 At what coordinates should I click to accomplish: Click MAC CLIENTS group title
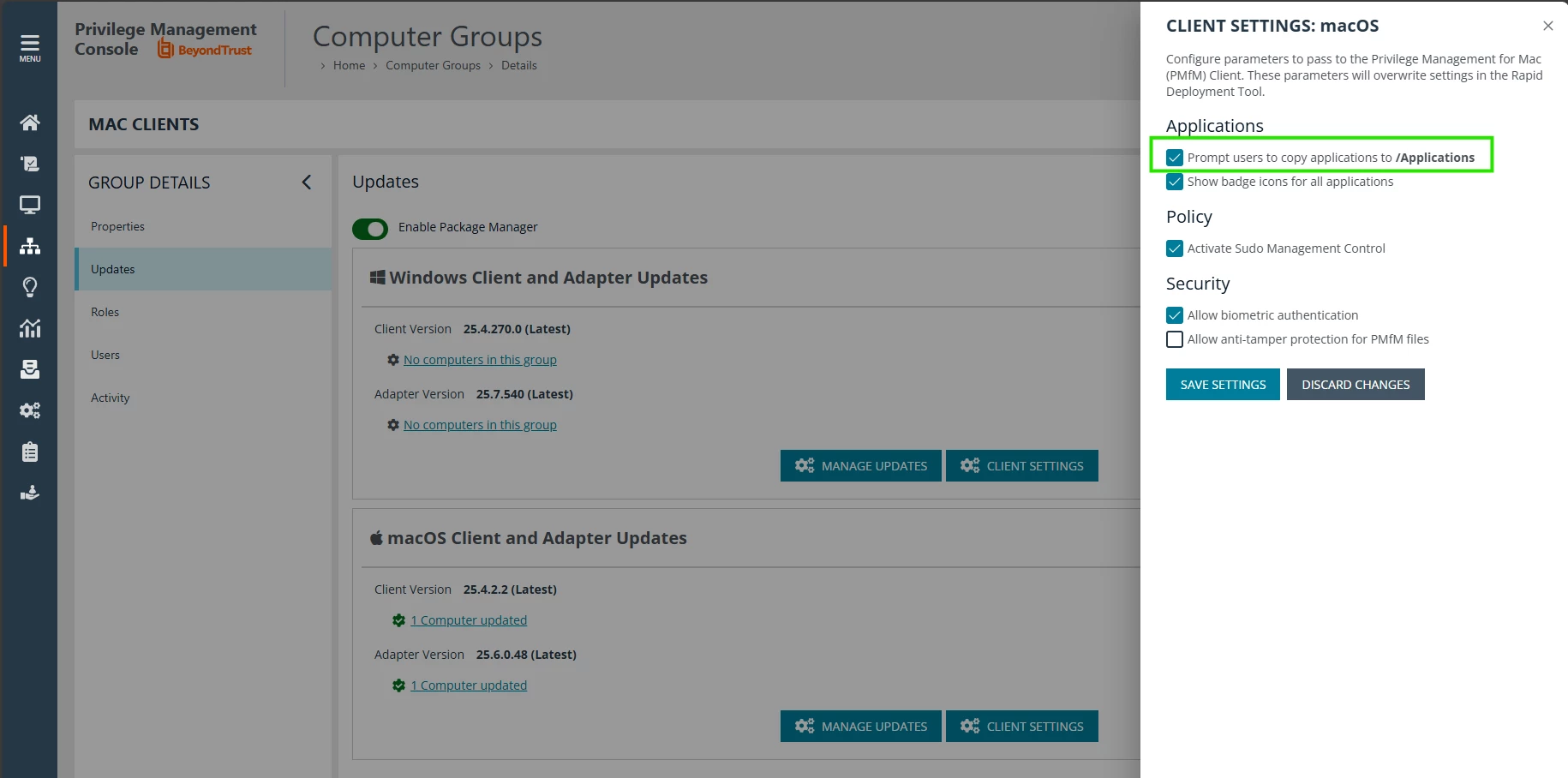point(144,124)
